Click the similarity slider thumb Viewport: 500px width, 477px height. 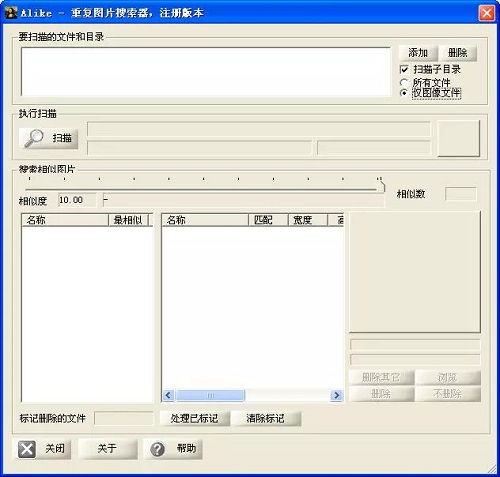(x=381, y=186)
